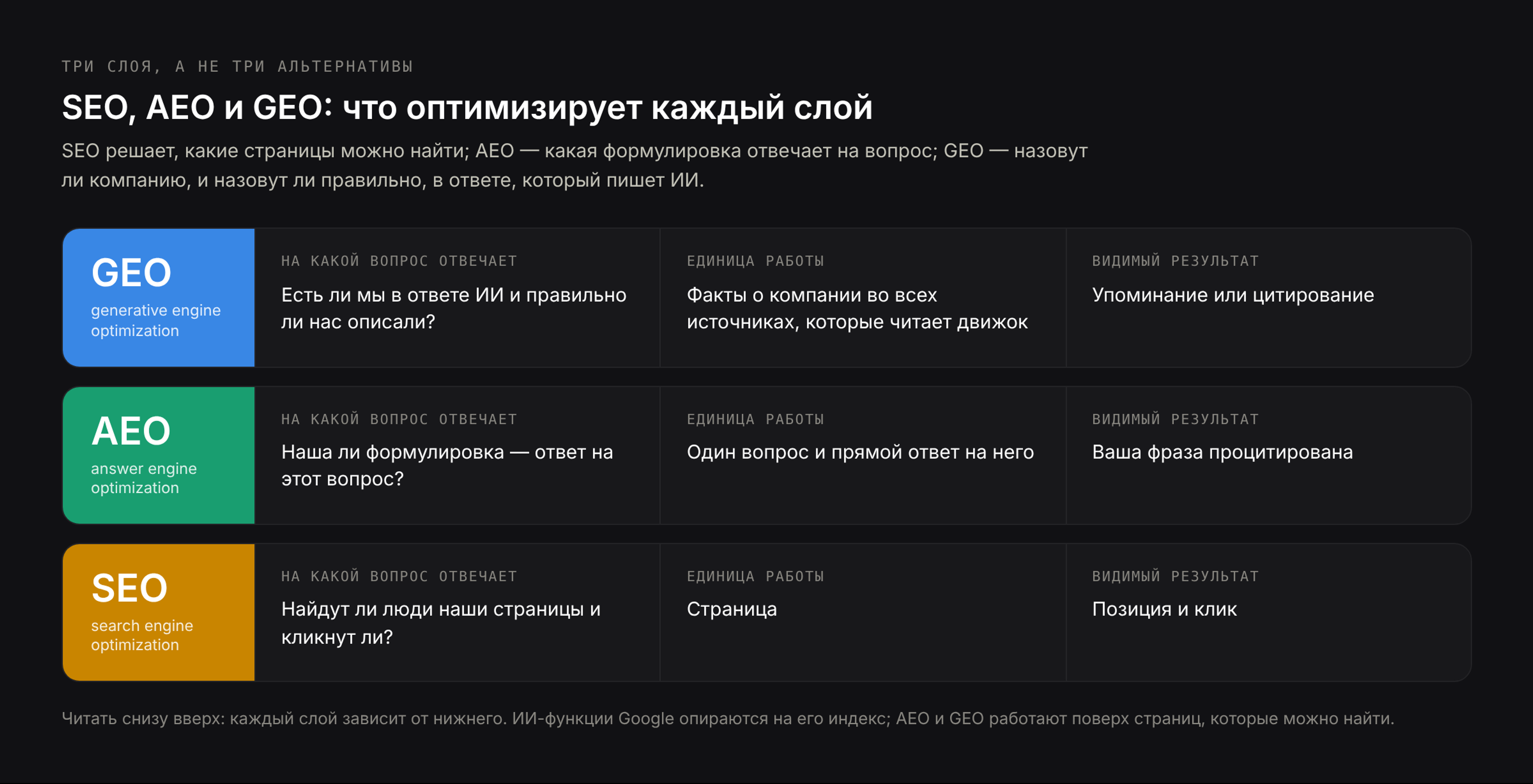Select 'Найдут ли люди наши страницы' question text

[x=441, y=623]
